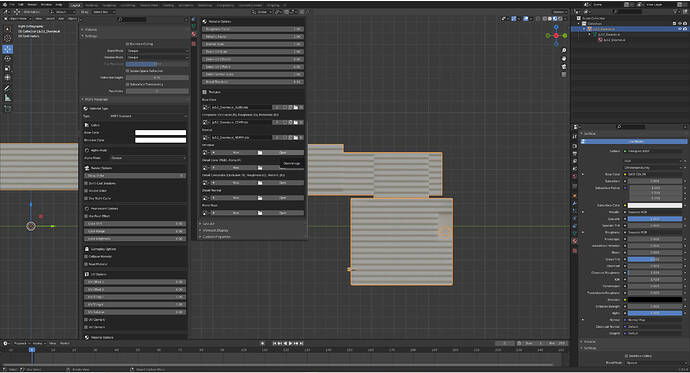The image size is (690, 373).
Task: Browse folder for Base Color texture
Action: click(296, 107)
